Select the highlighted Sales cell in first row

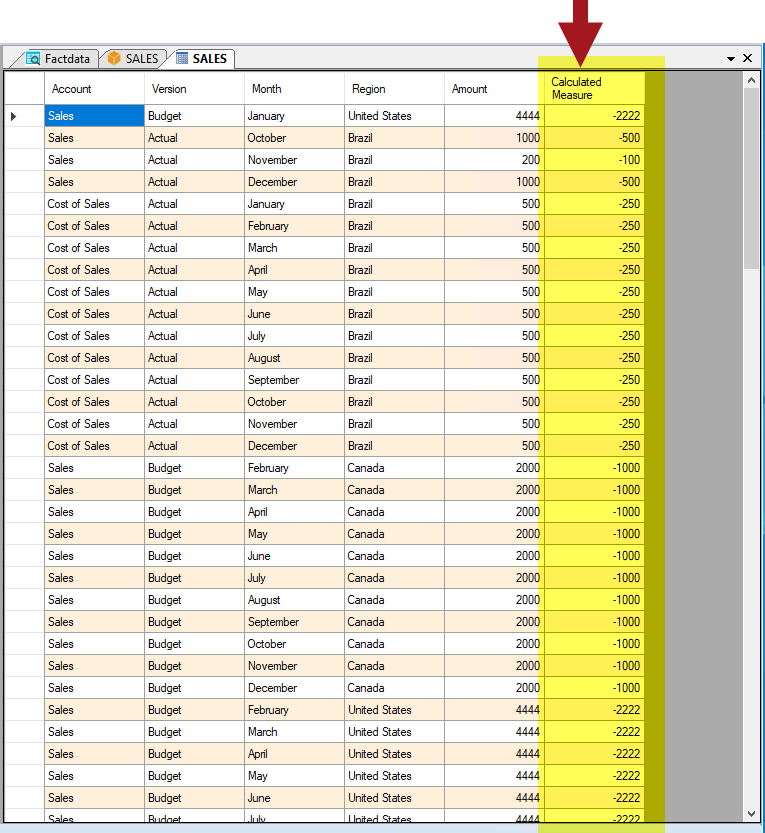coord(94,117)
